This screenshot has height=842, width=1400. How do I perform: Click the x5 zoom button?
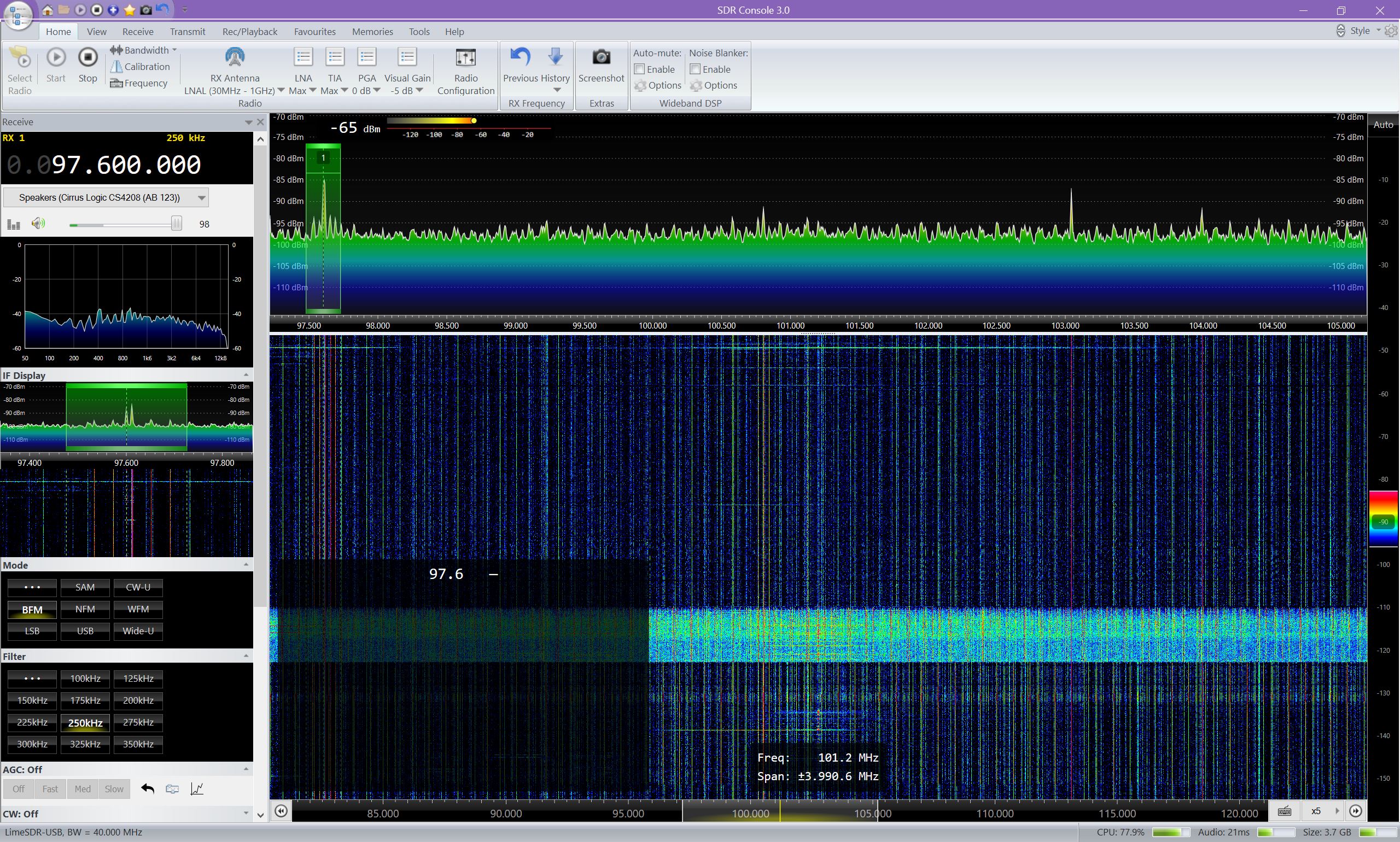1316,811
